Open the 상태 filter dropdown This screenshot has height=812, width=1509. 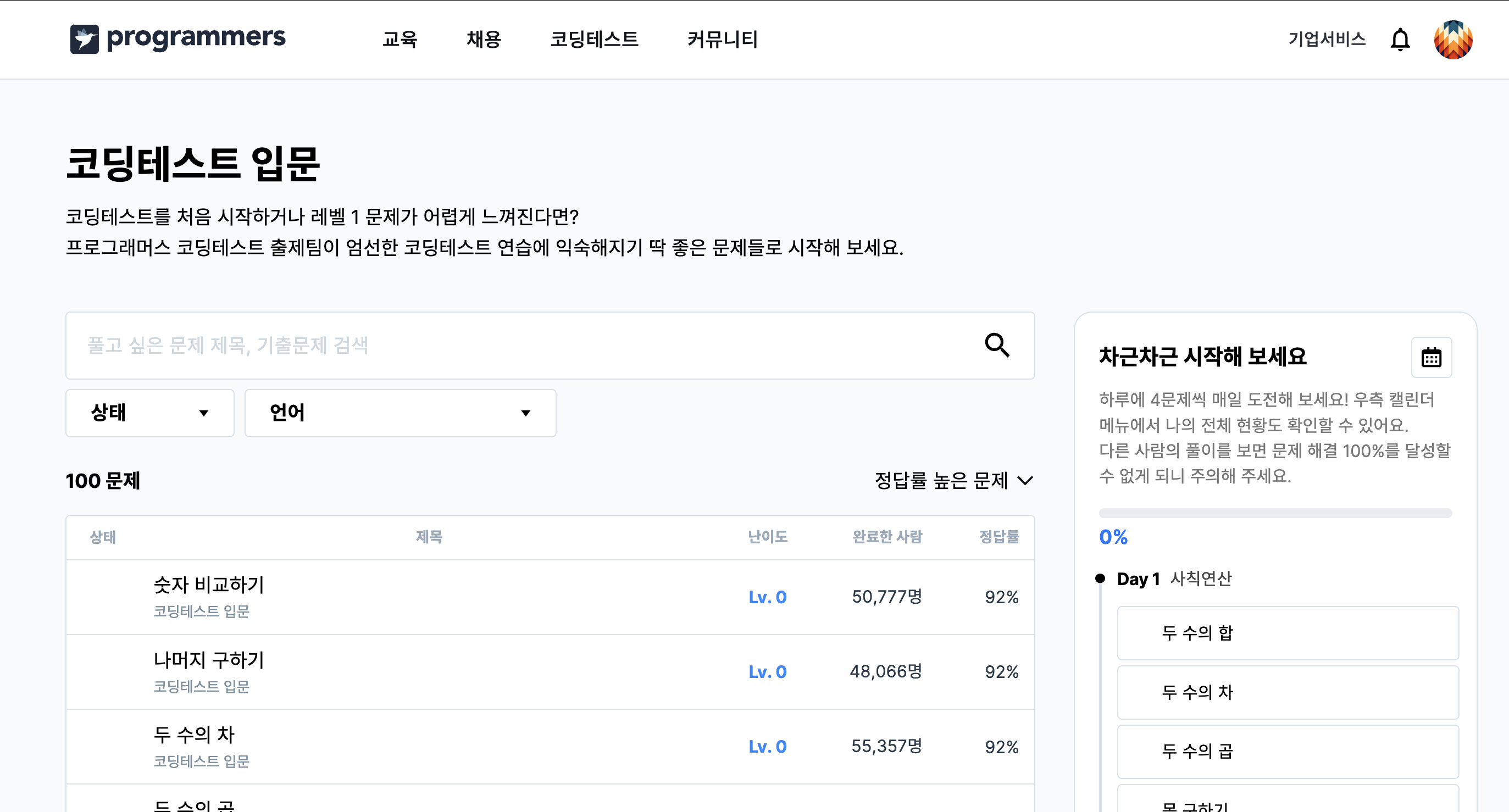click(150, 413)
